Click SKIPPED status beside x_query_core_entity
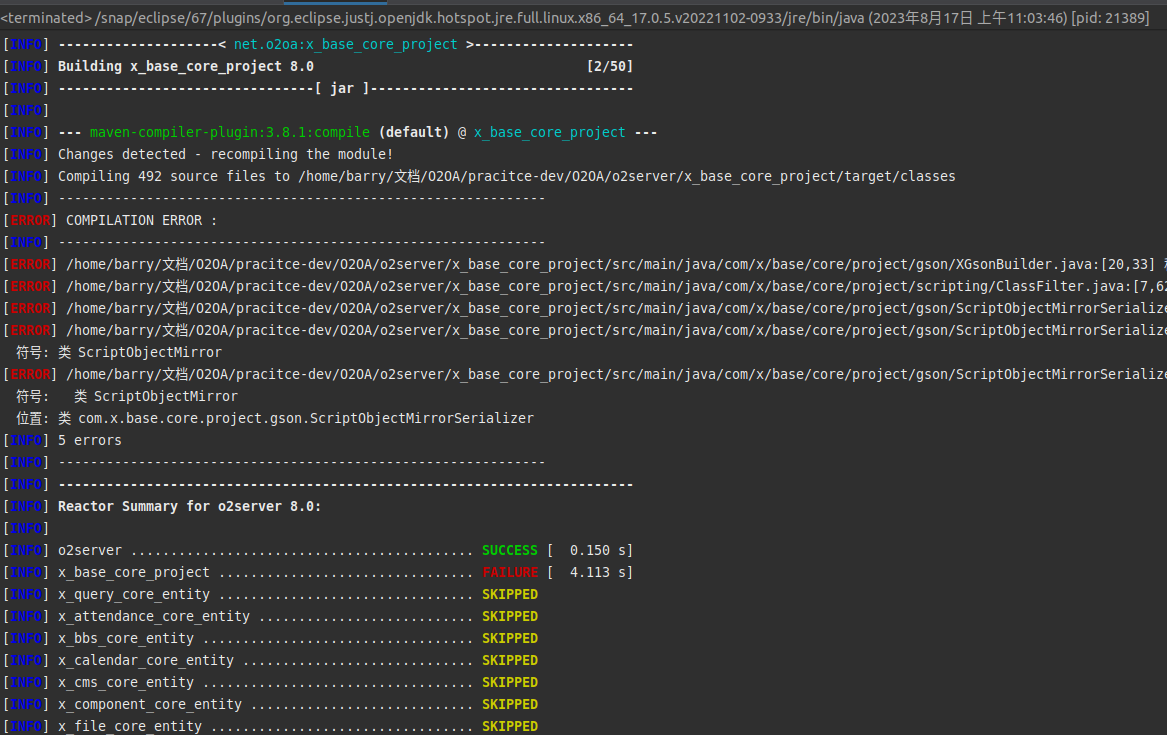This screenshot has width=1167, height=735. (x=509, y=594)
